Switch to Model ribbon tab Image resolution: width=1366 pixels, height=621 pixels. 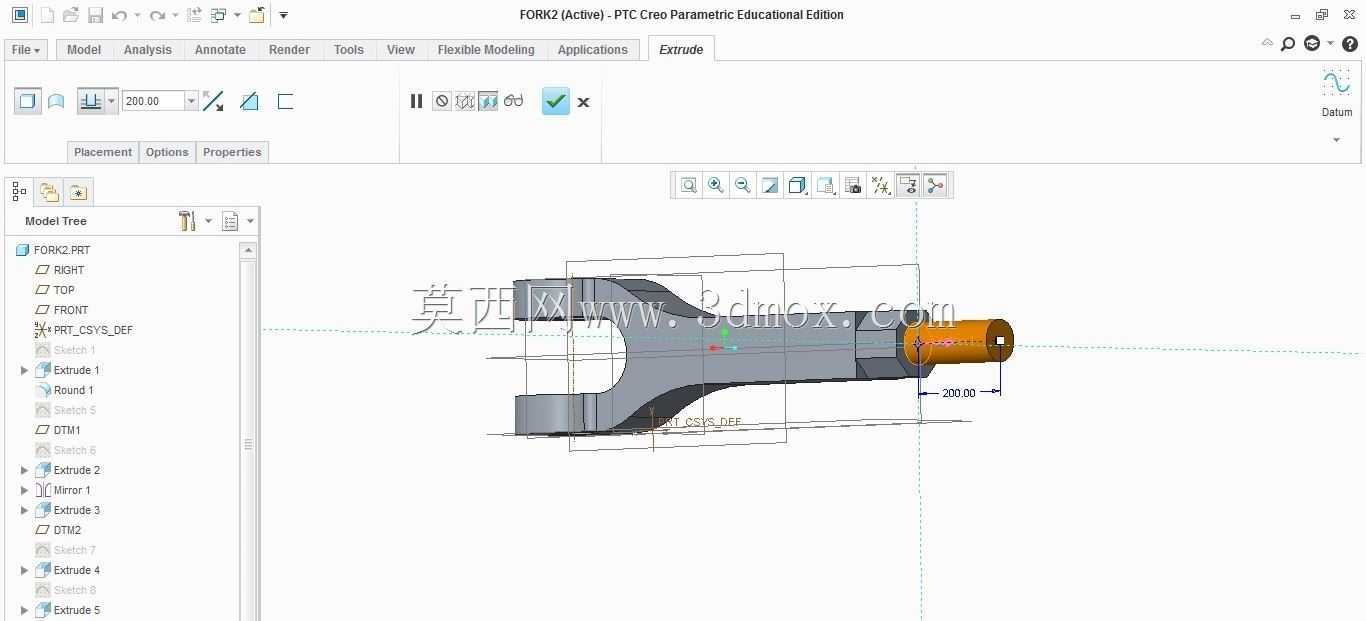(84, 50)
